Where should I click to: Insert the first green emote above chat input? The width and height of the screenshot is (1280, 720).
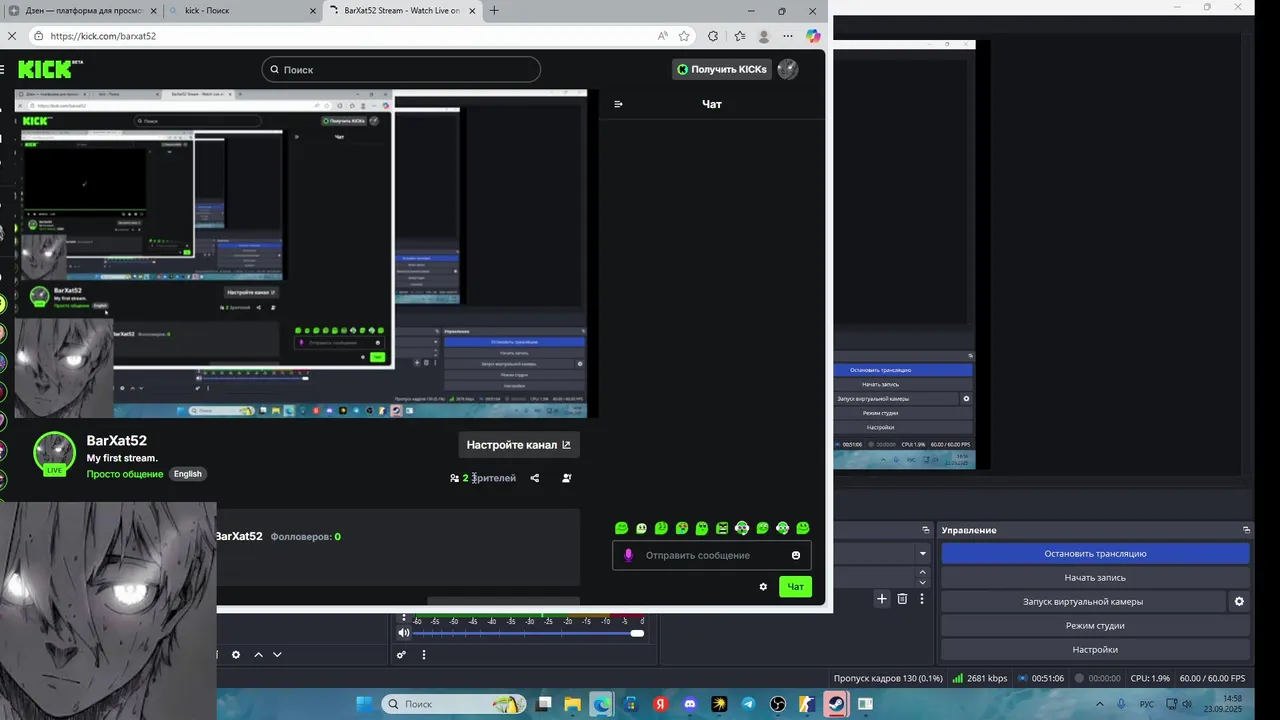click(621, 528)
